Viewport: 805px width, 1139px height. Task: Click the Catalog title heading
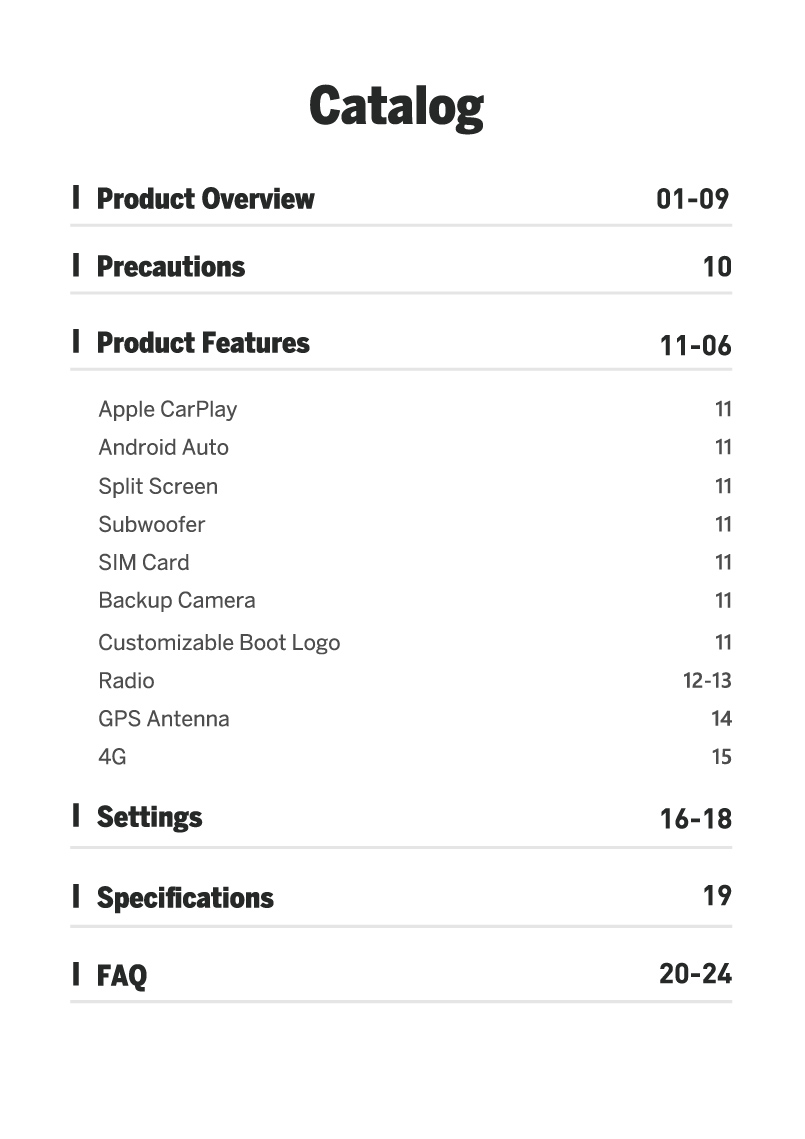tap(397, 106)
